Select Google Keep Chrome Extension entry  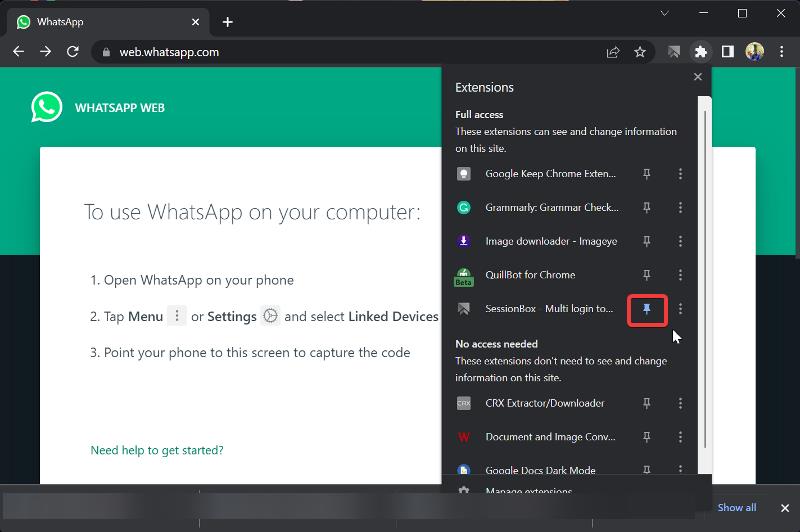tap(551, 174)
